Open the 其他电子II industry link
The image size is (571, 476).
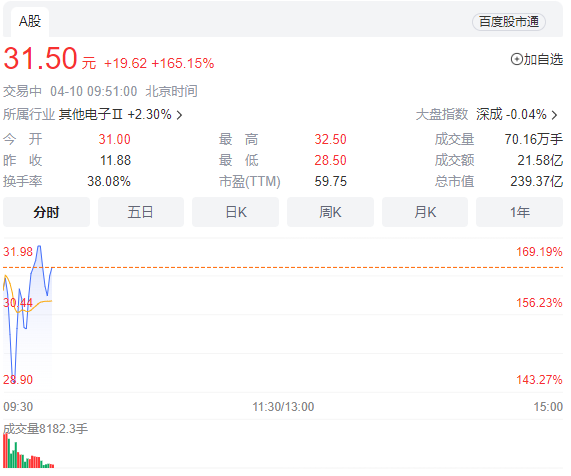[x=90, y=114]
